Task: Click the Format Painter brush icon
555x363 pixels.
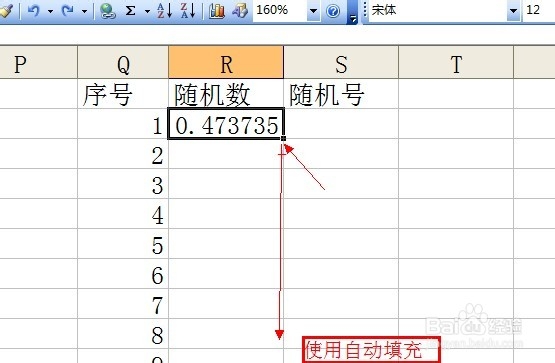Action: click(6, 11)
